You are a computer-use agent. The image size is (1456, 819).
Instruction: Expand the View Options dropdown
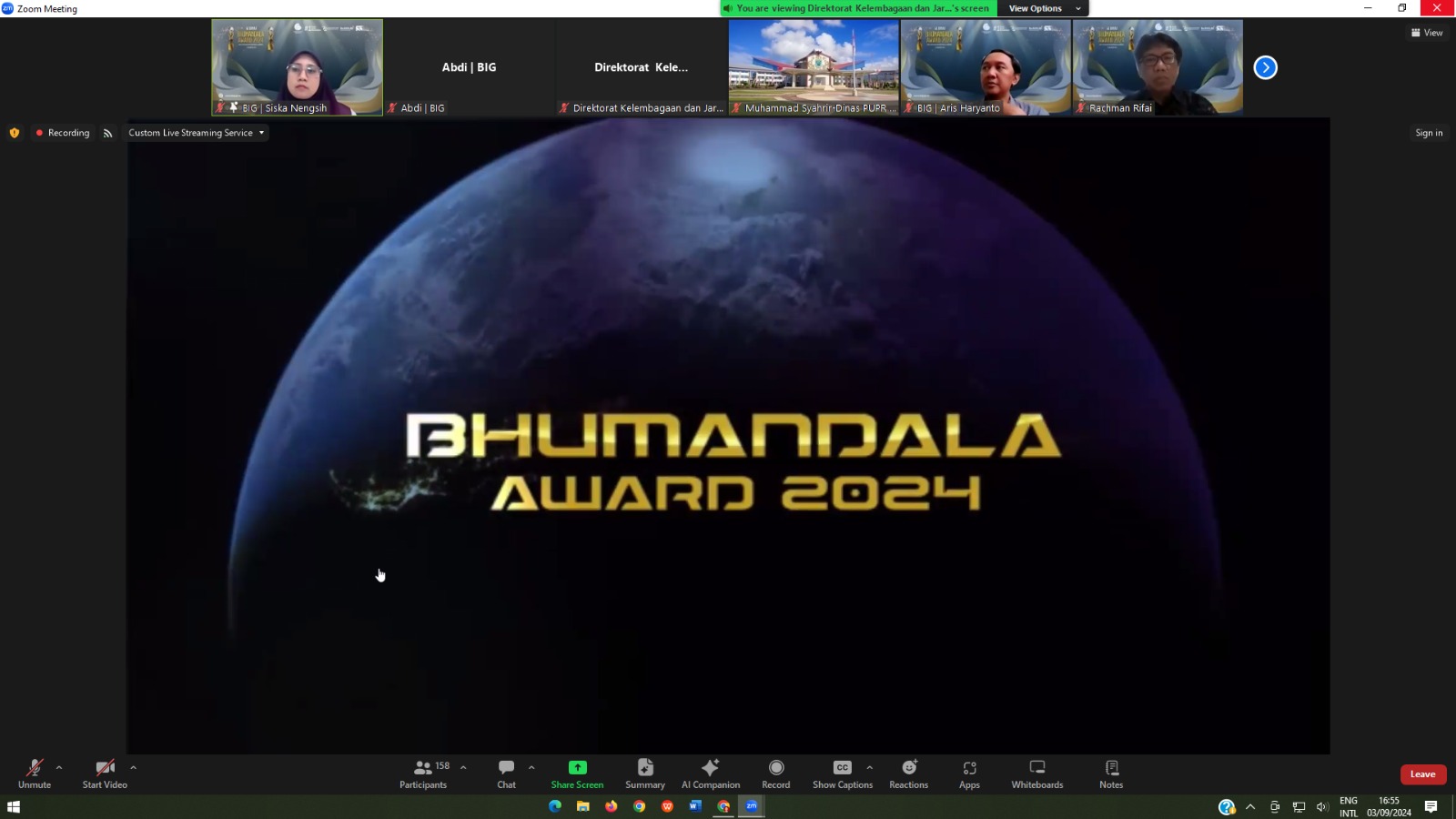1043,8
